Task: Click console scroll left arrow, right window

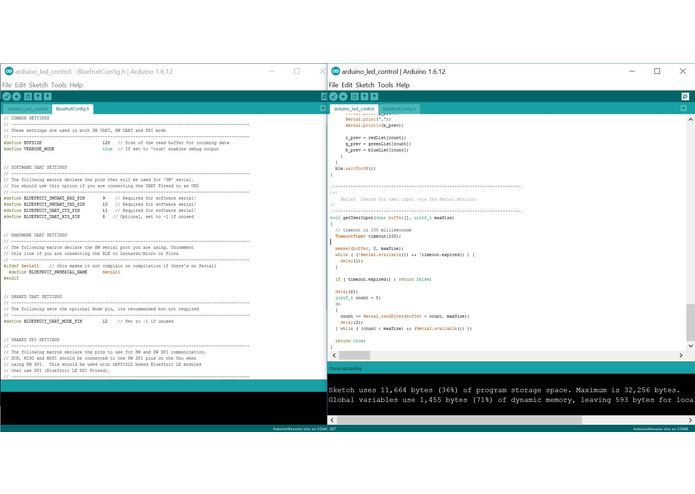Action: (x=332, y=420)
